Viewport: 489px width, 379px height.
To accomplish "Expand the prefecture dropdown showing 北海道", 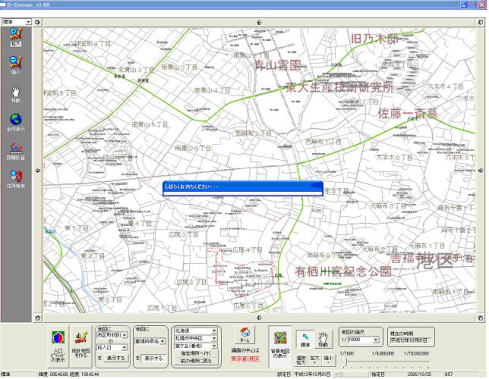I will pyautogui.click(x=196, y=331).
